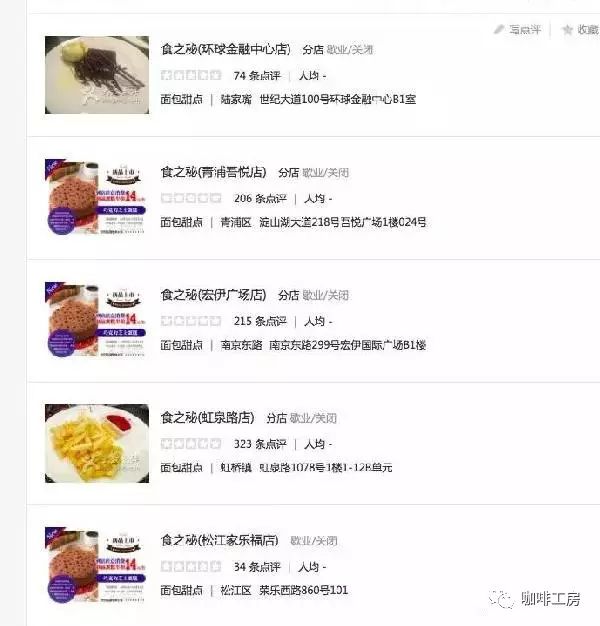
Task: Click the 面包甜点 category for 松江家乐福店
Action: click(x=181, y=590)
